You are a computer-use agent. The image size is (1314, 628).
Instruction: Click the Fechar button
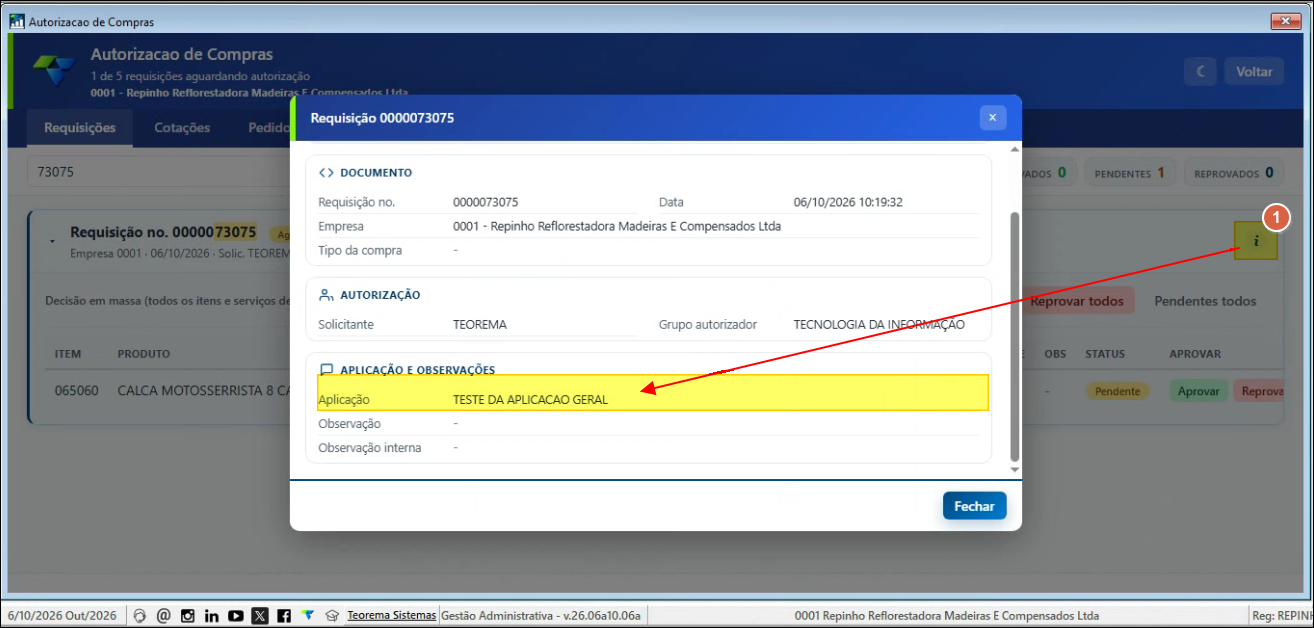(x=974, y=506)
